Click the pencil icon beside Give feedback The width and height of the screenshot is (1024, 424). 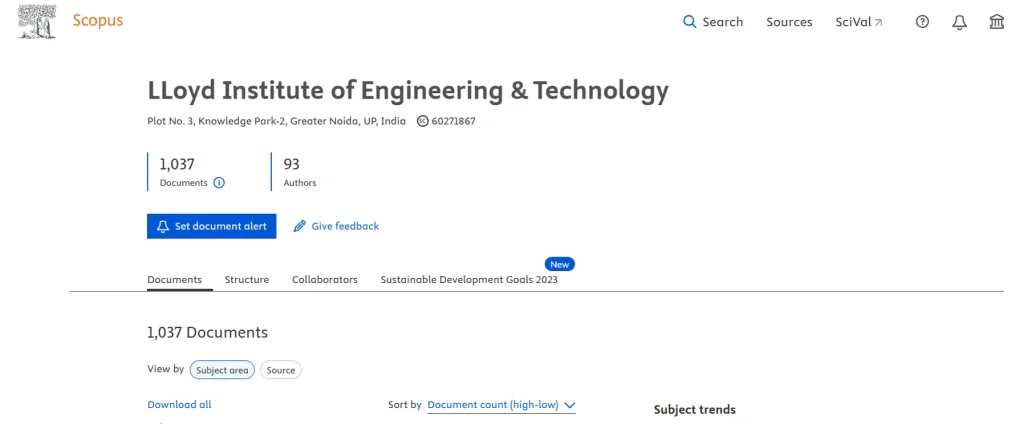click(299, 226)
